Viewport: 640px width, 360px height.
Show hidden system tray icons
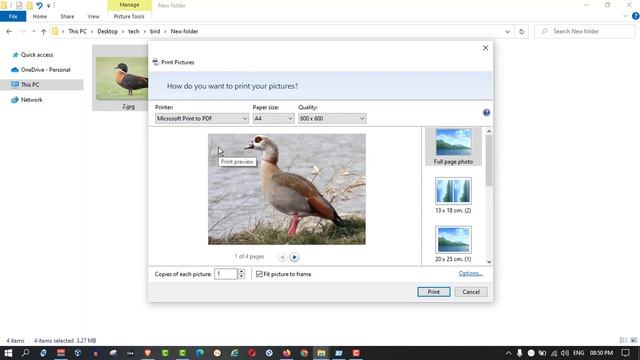tap(508, 353)
